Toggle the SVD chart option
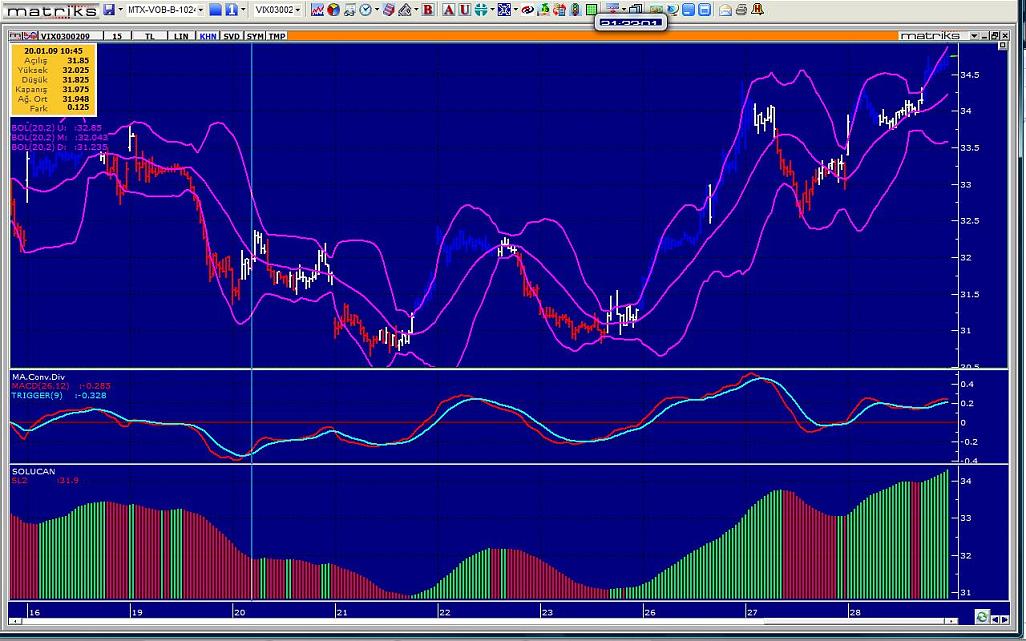This screenshot has width=1026, height=641. pos(231,36)
